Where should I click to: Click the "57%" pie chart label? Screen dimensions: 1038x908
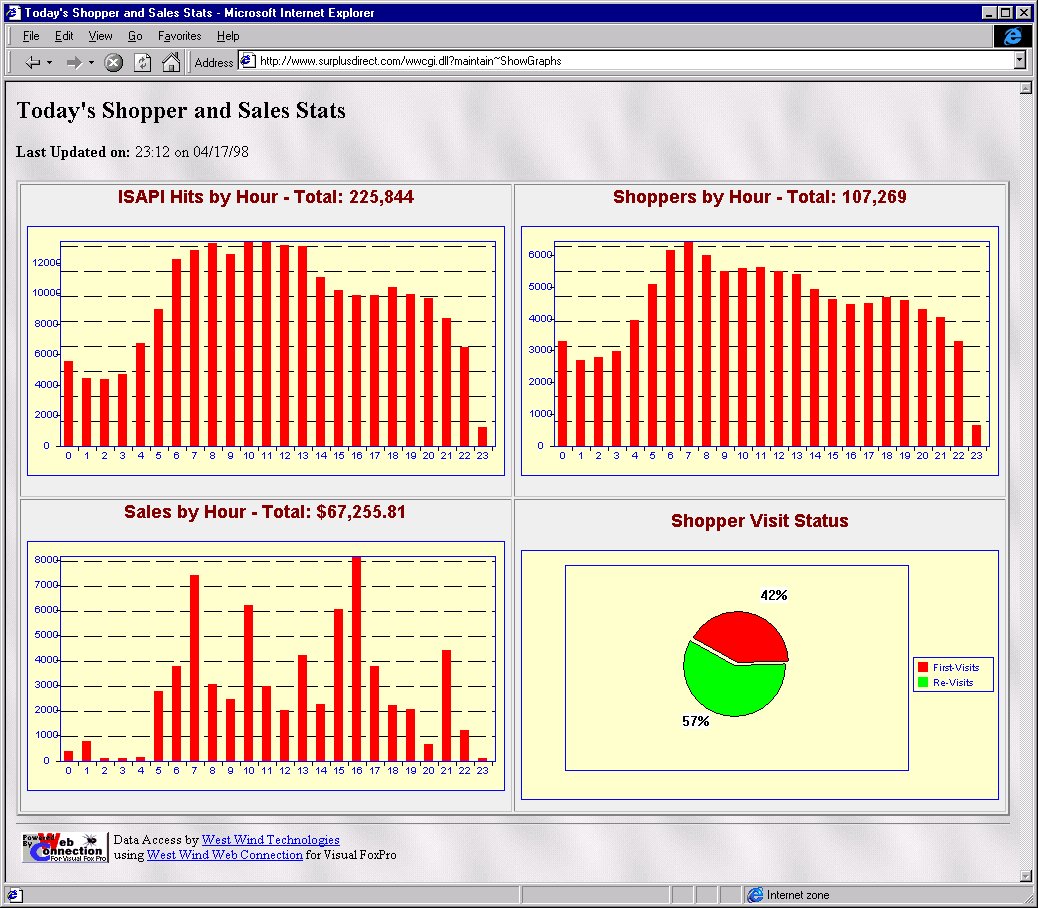(x=696, y=721)
